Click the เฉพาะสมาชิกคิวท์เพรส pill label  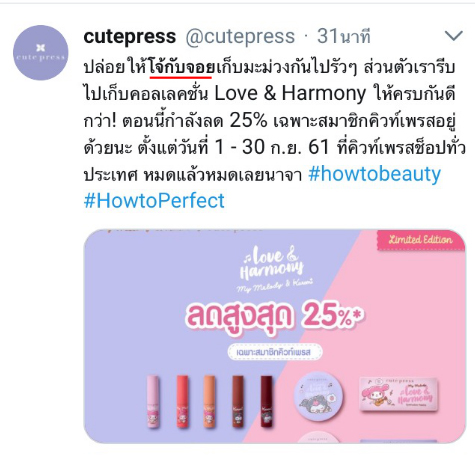tap(275, 352)
